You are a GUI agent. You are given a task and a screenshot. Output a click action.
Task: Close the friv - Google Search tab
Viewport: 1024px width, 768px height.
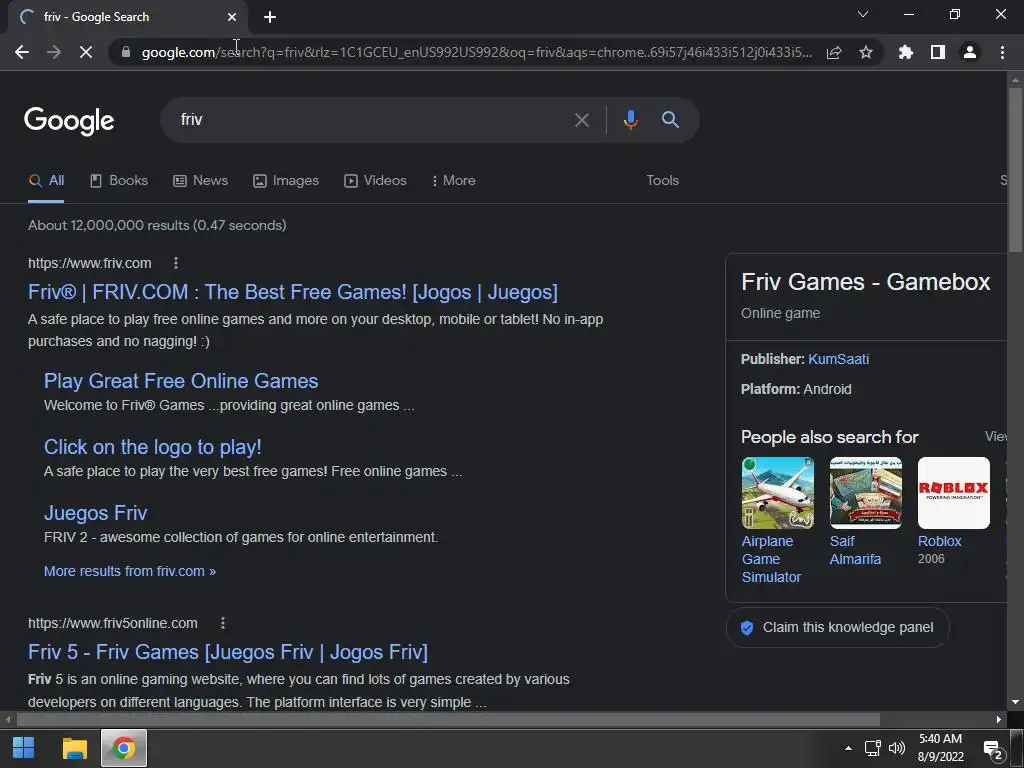point(232,17)
